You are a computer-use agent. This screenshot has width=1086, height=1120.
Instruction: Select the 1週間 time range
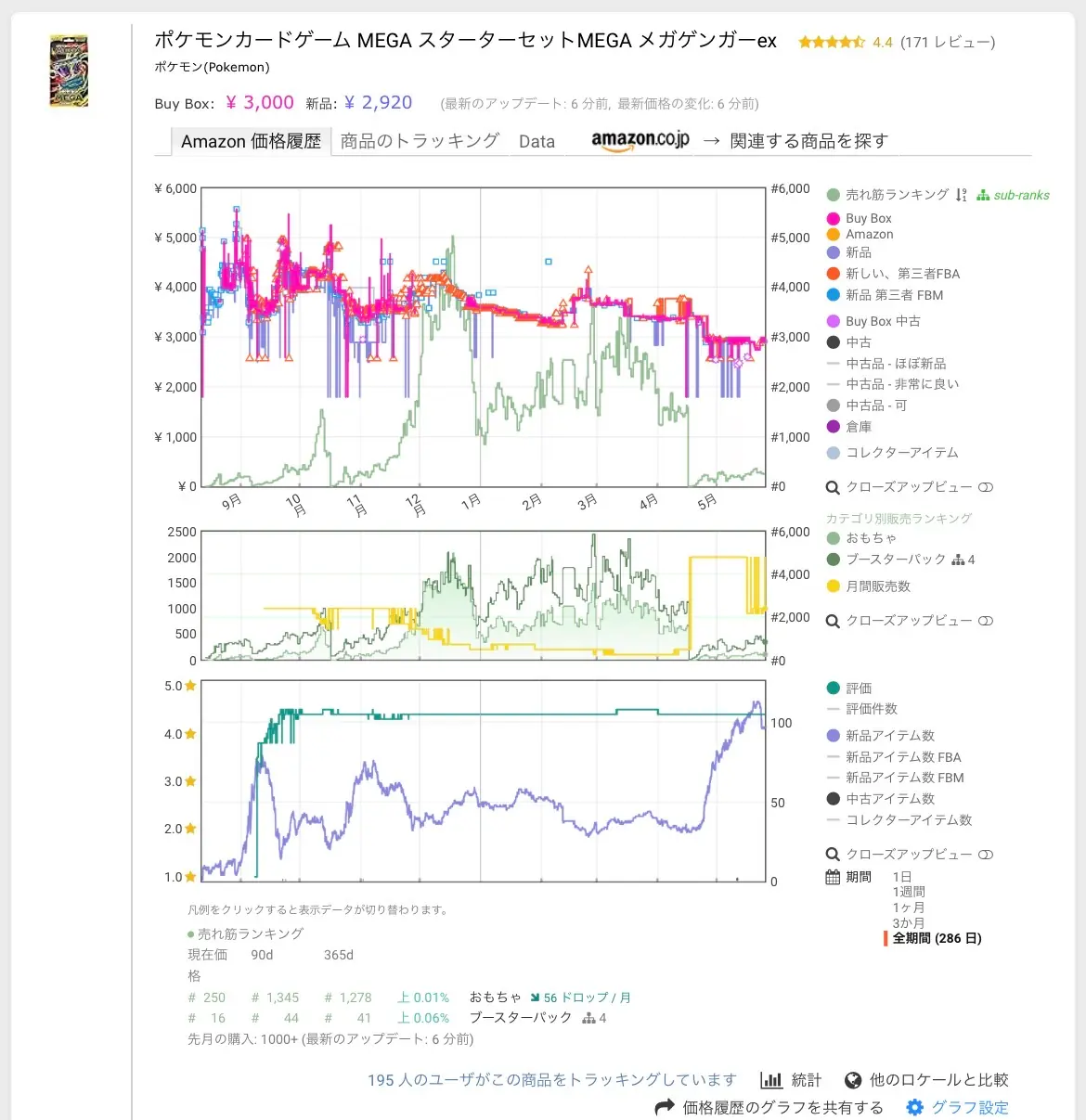909,892
